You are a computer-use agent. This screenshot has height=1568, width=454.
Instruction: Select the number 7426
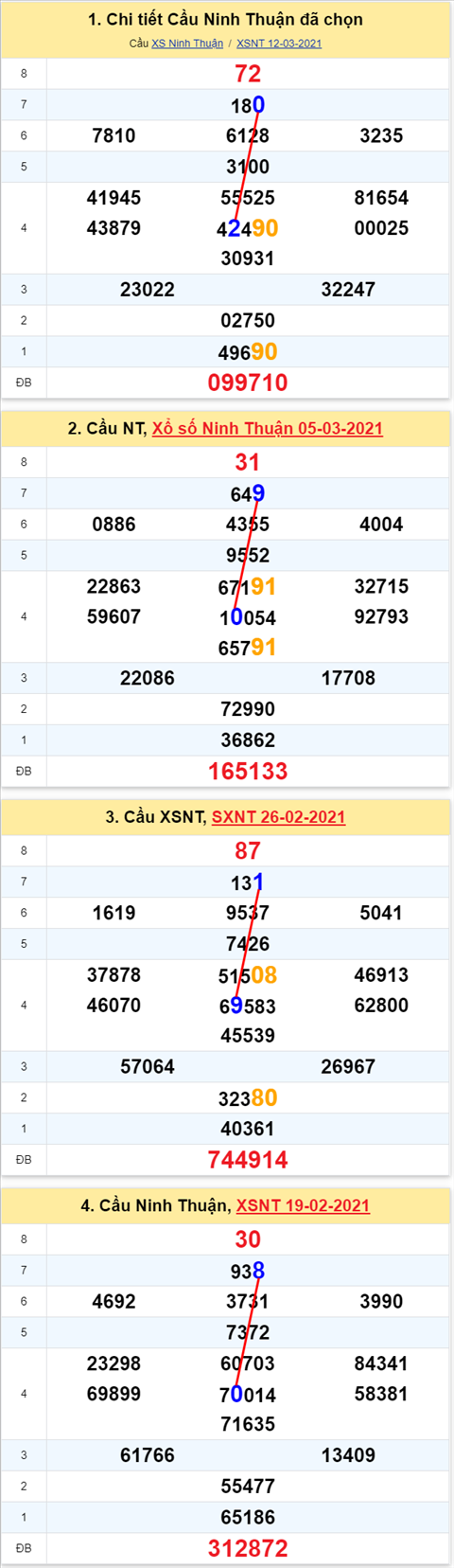[x=248, y=944]
